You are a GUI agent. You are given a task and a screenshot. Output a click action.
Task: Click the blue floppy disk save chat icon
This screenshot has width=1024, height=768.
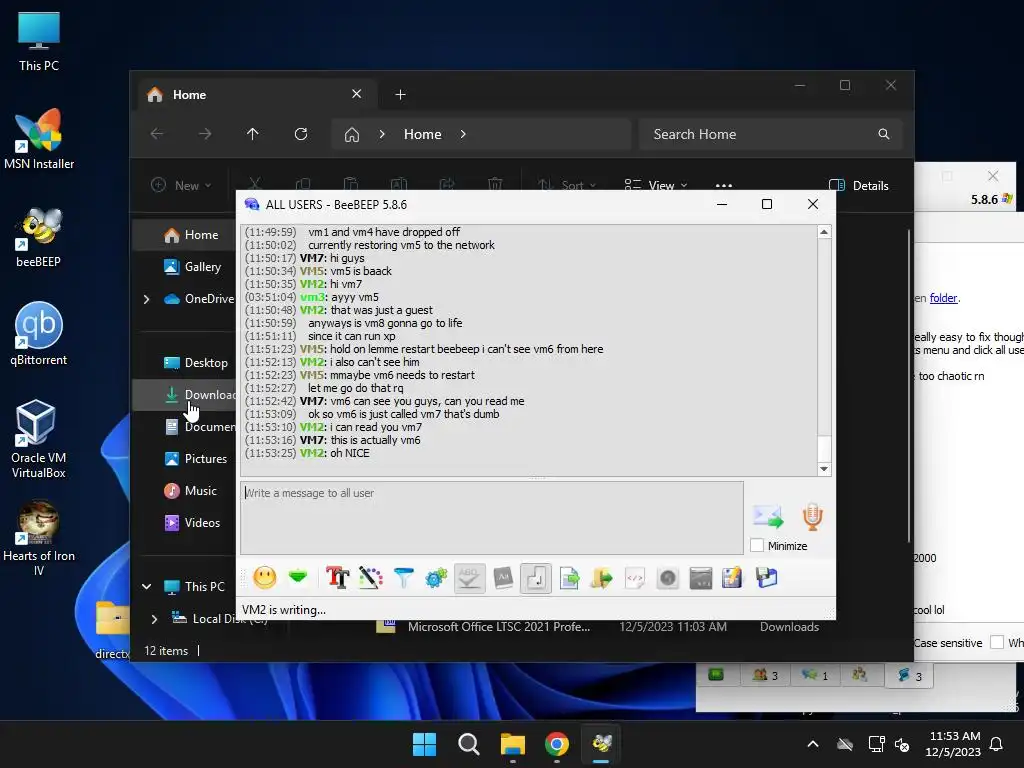(766, 578)
